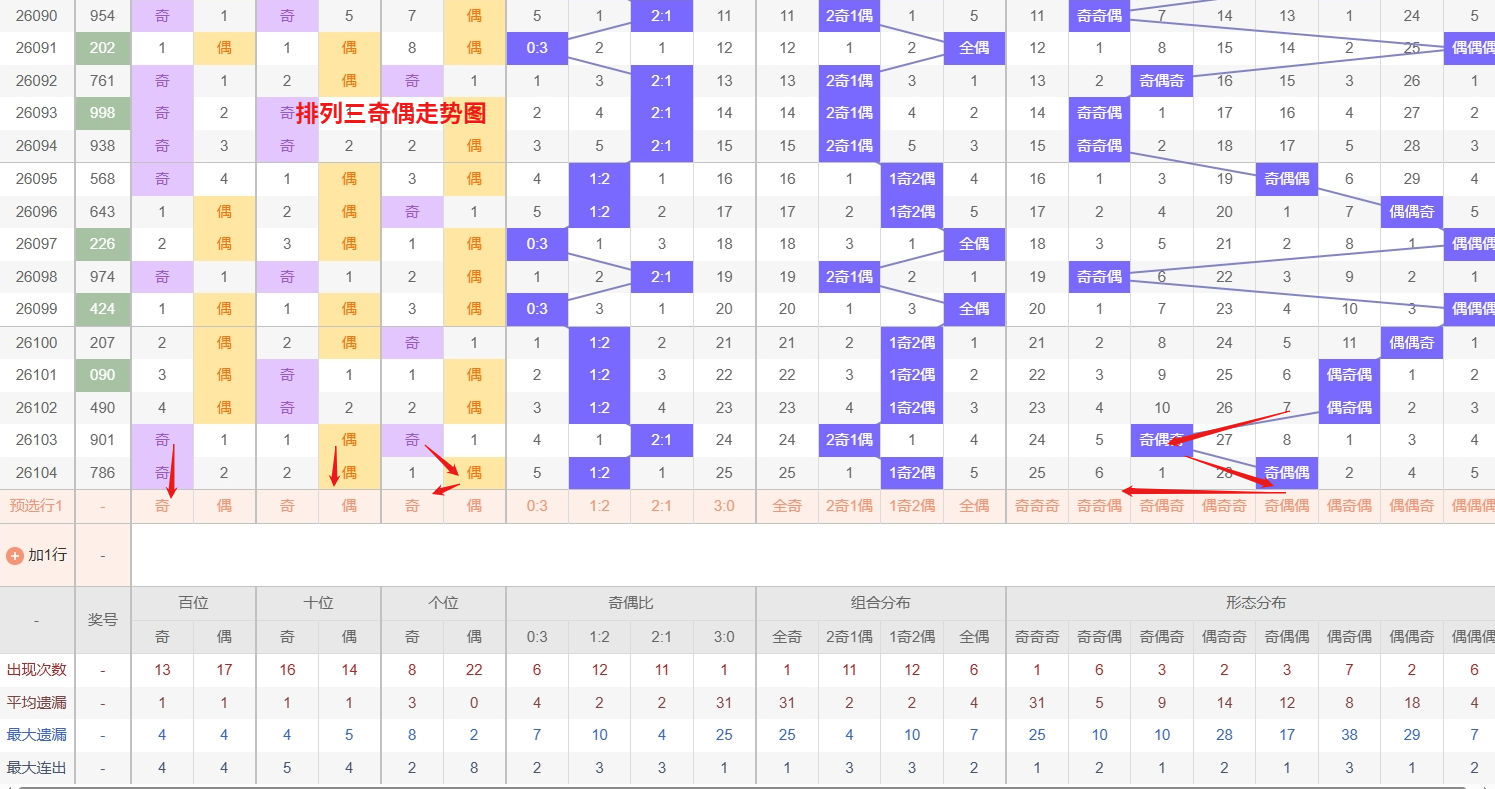Toggle 百位 奇 in 预选行1 row
Viewport: 1495px width, 789px height.
pyautogui.click(x=162, y=506)
